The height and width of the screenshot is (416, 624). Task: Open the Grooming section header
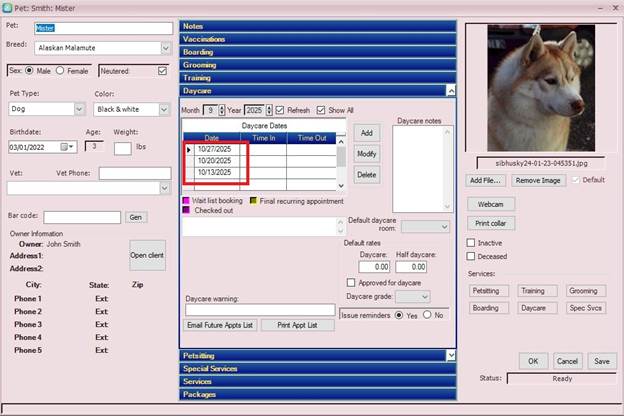click(318, 65)
